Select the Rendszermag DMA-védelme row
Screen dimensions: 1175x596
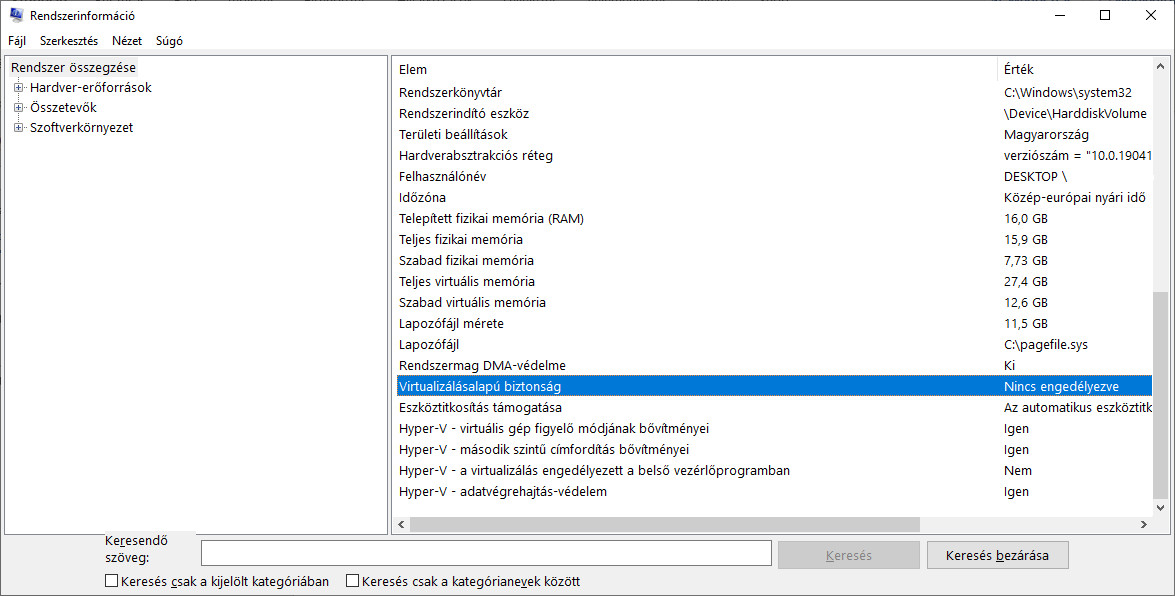click(x=773, y=366)
